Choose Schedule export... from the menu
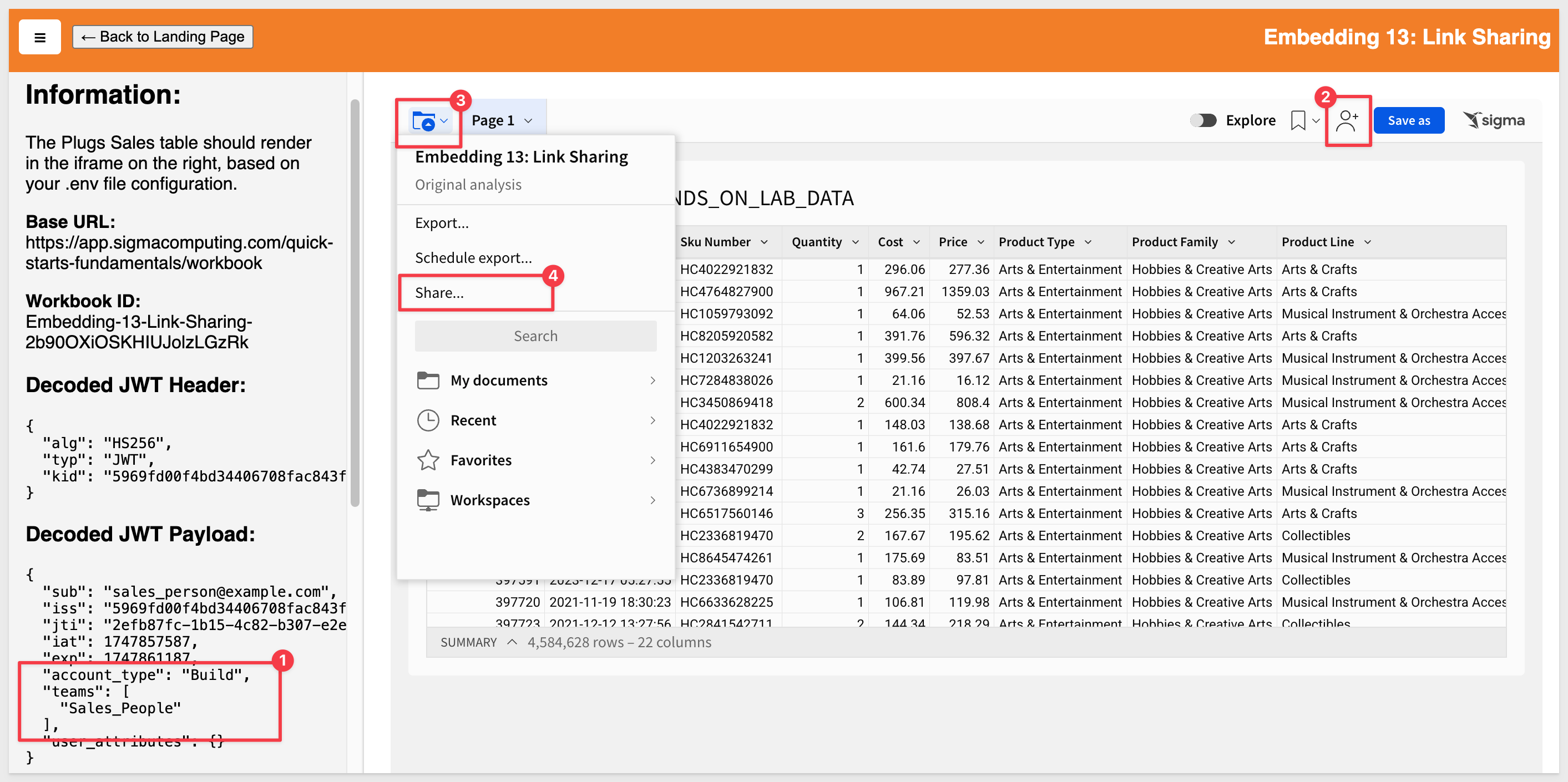Image resolution: width=1568 pixels, height=782 pixels. [535, 258]
